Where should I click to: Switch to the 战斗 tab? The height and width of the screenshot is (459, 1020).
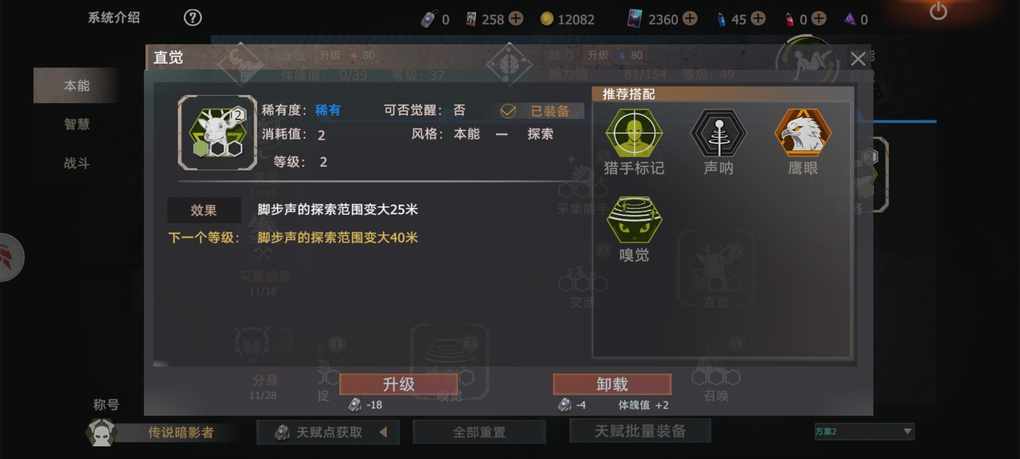pos(75,163)
